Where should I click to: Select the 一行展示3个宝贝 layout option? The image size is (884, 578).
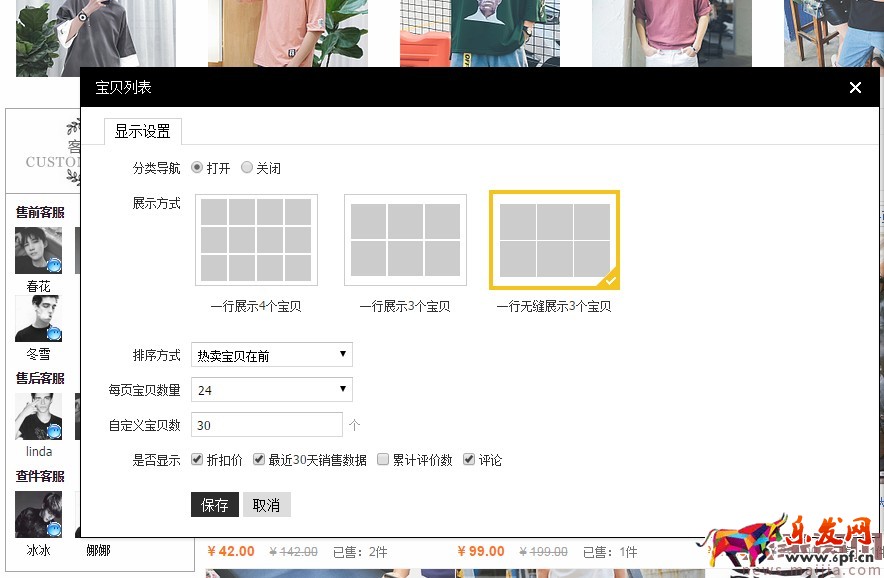(405, 238)
